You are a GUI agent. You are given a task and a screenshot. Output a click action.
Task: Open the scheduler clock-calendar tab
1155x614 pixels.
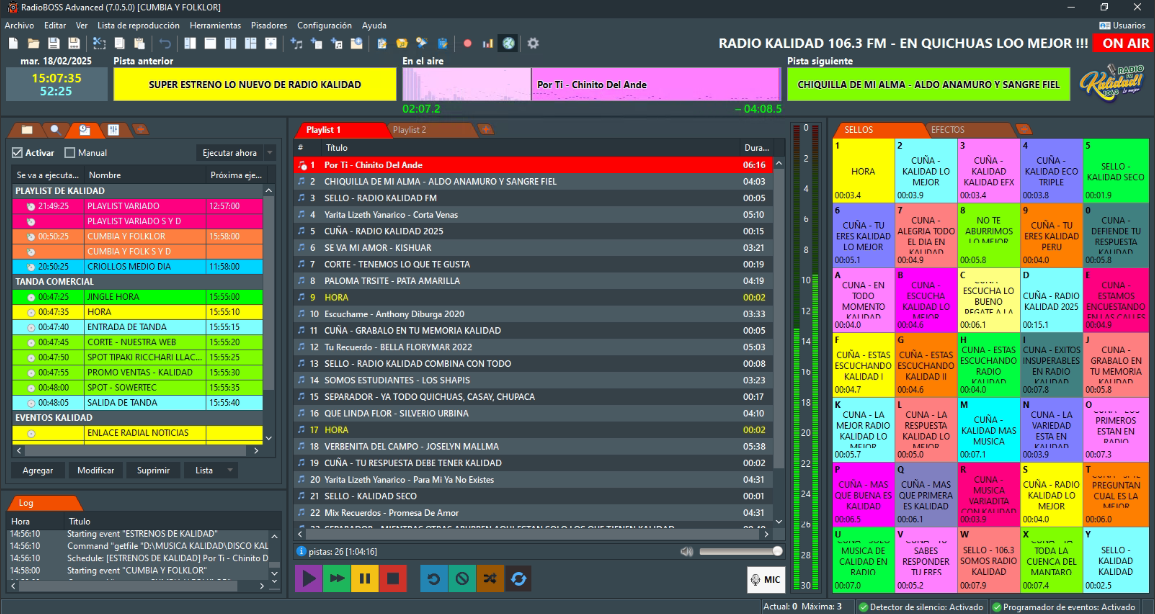(x=85, y=130)
